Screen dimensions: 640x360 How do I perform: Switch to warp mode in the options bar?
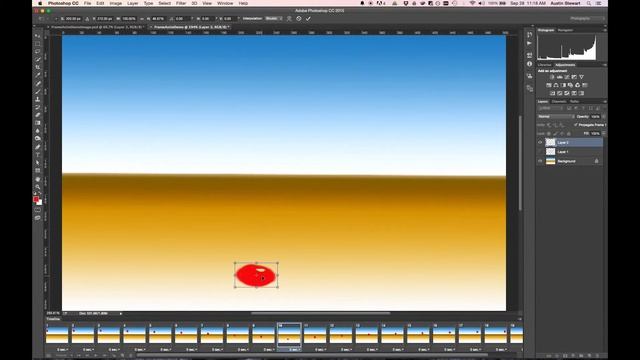tap(289, 18)
